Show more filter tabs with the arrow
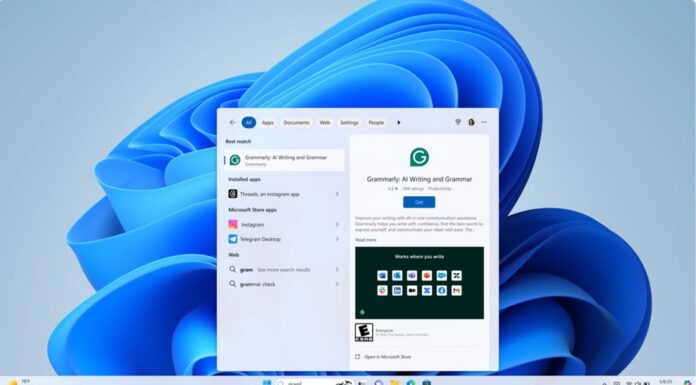Screen dimensions: 696x385 (x=399, y=123)
